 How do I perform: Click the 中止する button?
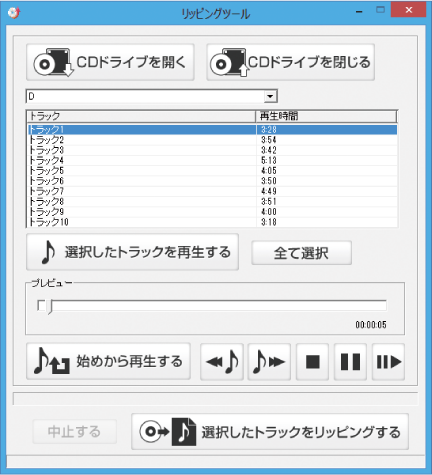(75, 432)
